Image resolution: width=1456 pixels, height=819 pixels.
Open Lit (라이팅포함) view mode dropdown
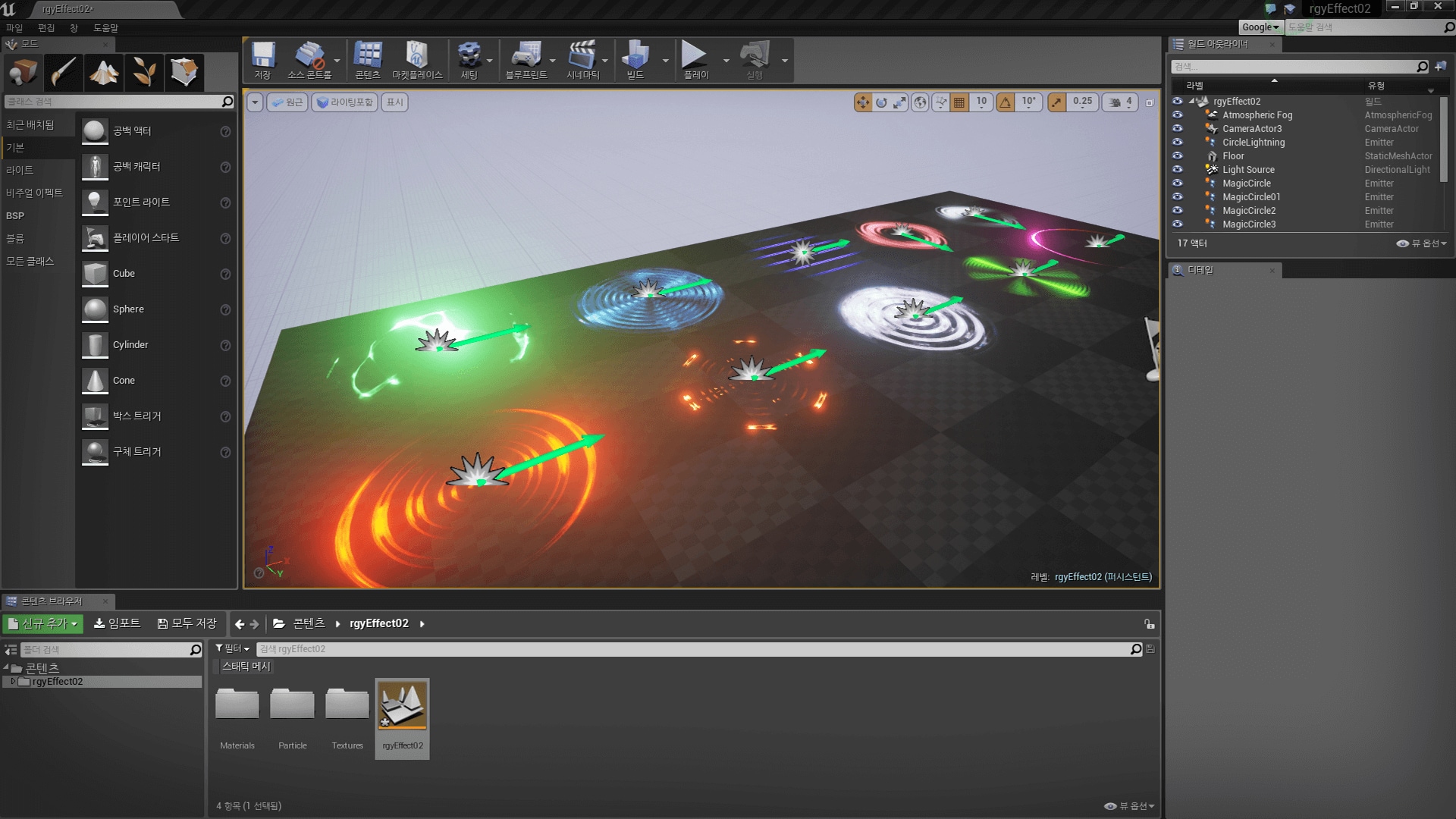coord(345,102)
